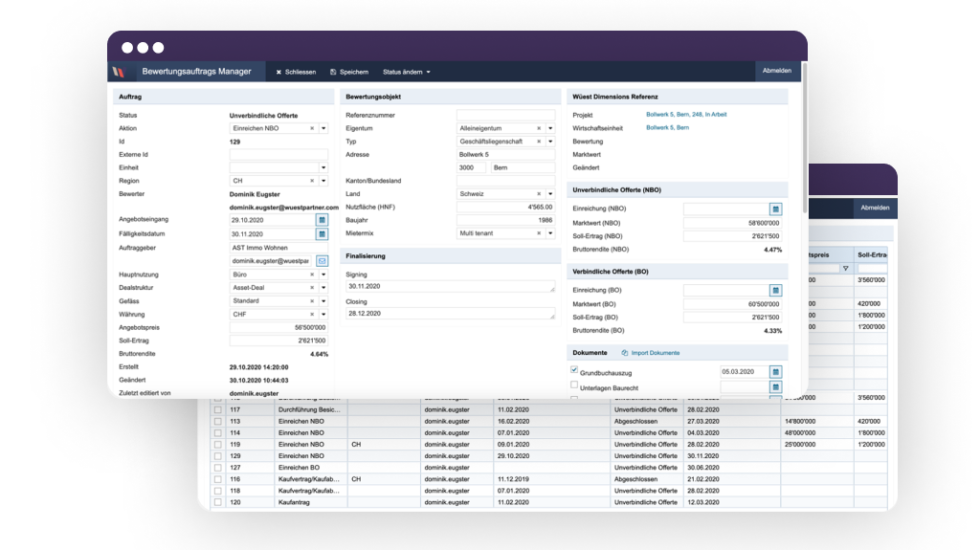This screenshot has width=980, height=550.
Task: Open calendar picker for Angebotseingang date
Action: [x=322, y=220]
